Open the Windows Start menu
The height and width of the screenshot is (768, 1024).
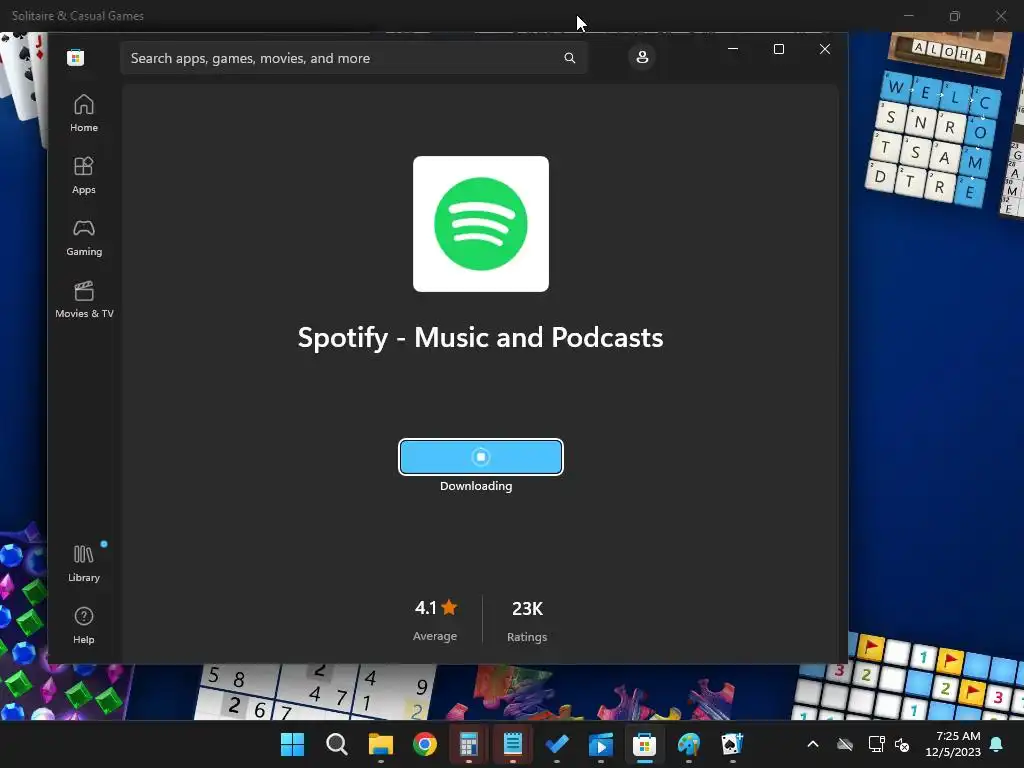tap(293, 744)
